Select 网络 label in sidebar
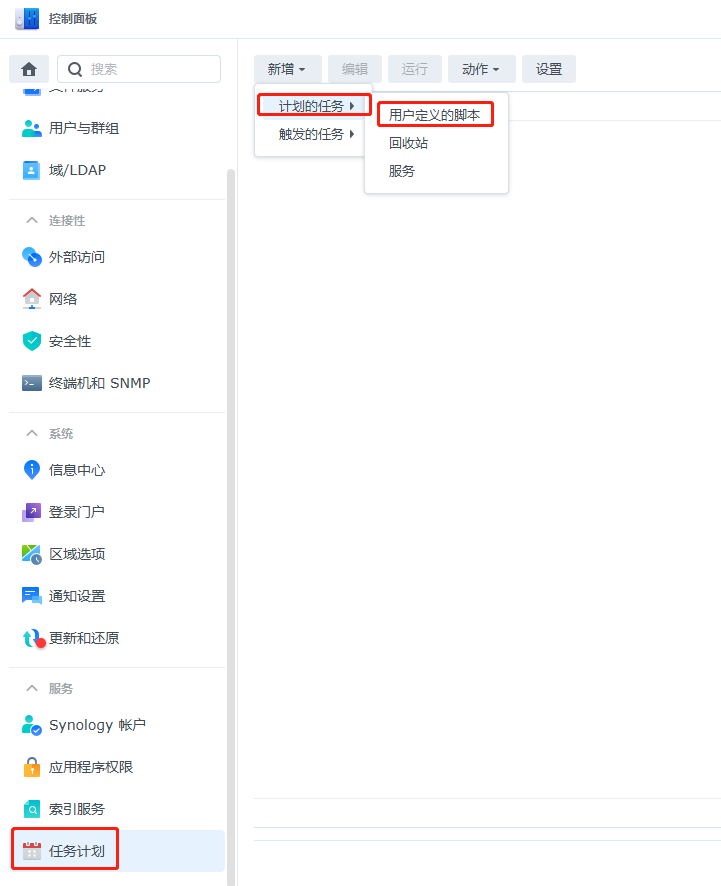The height and width of the screenshot is (886, 721). 63,299
